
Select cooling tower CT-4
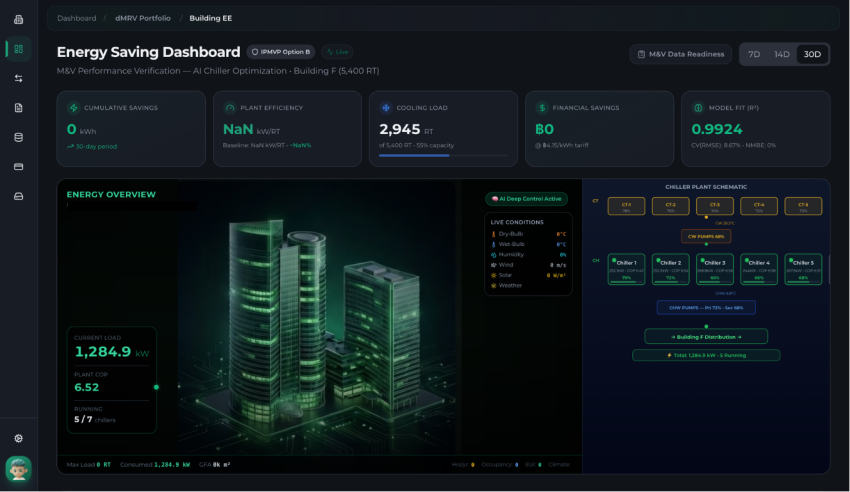[x=759, y=206]
